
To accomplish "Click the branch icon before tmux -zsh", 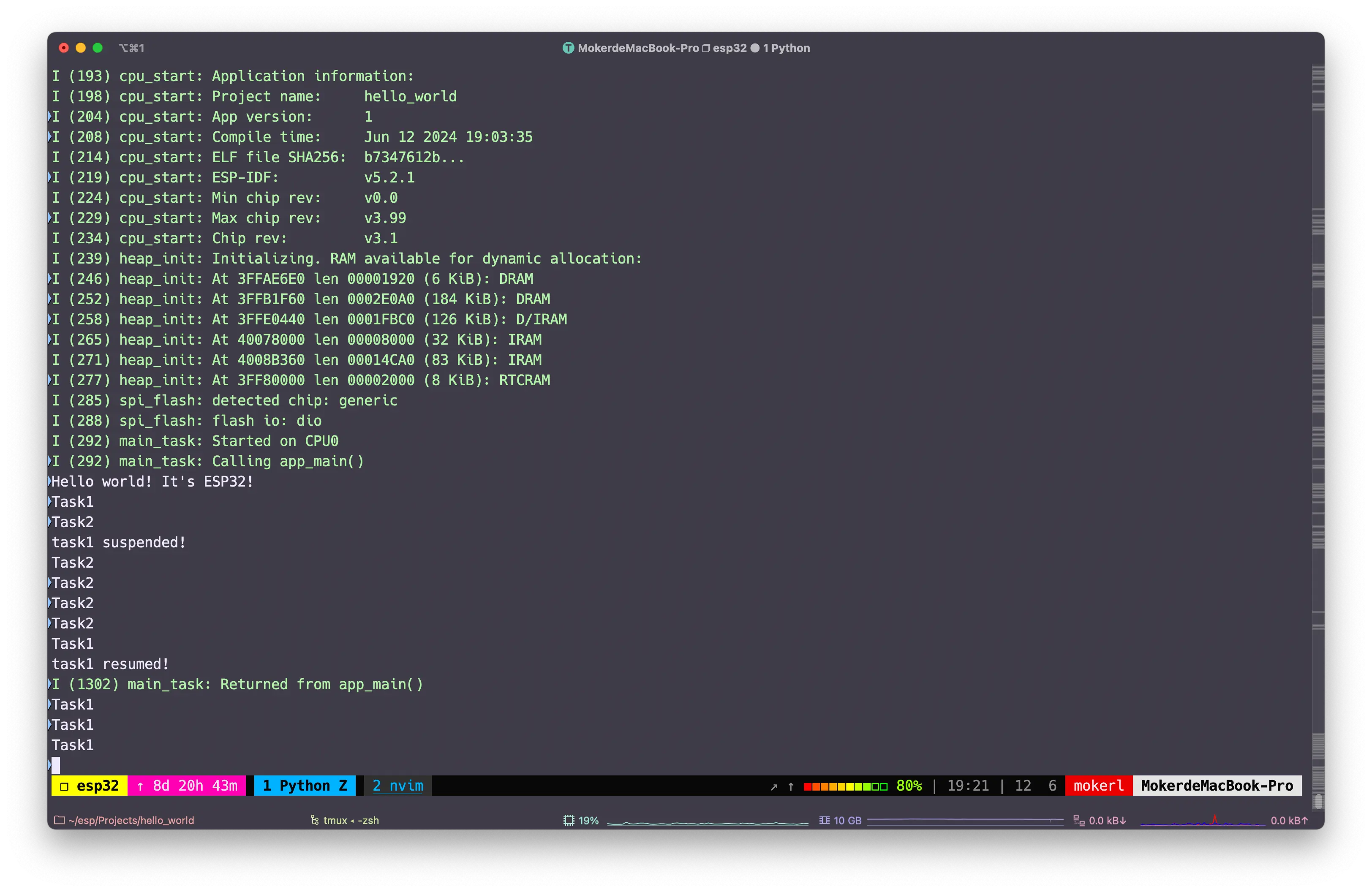I will coord(315,820).
